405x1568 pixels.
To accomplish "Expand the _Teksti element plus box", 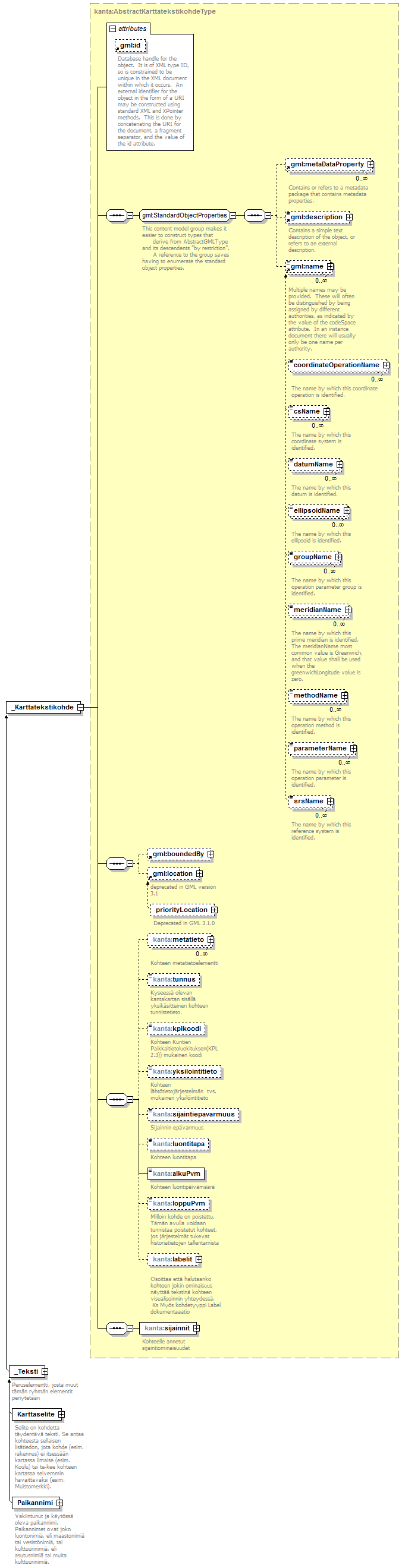I will [x=45, y=1371].
